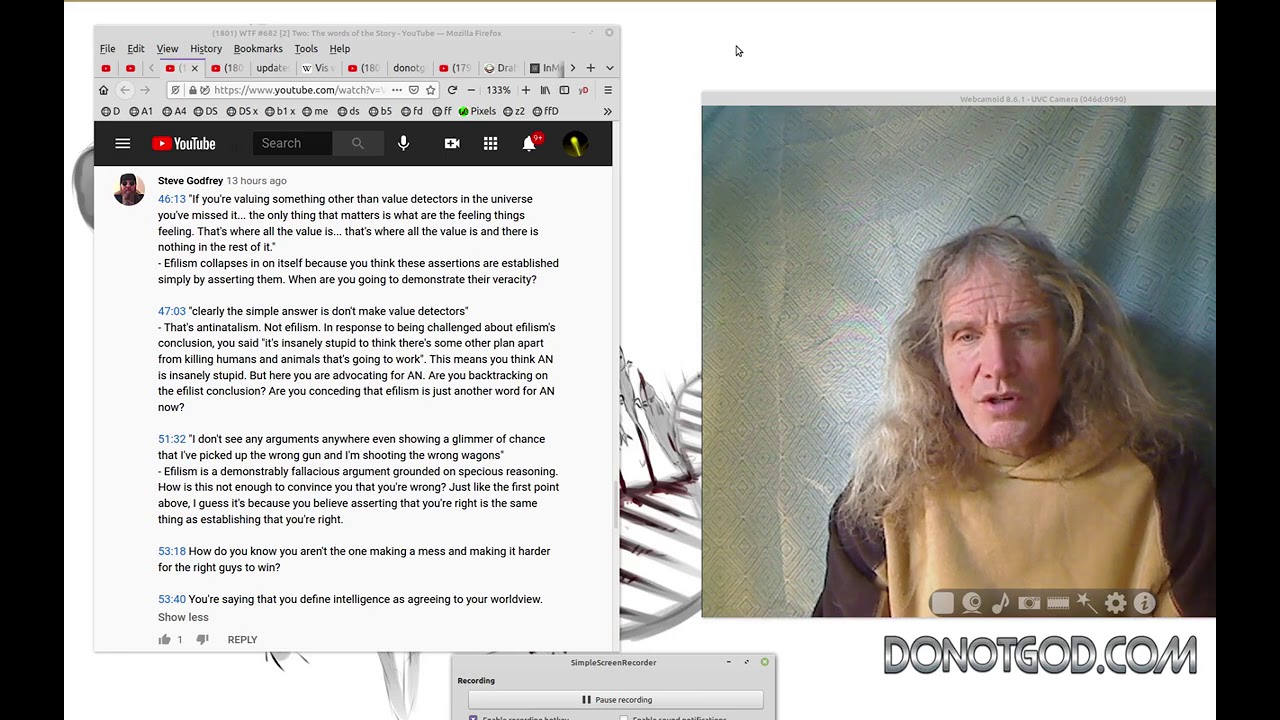Open audio settings note icon in Webcamoid
This screenshot has height=720, width=1280.
(1000, 603)
